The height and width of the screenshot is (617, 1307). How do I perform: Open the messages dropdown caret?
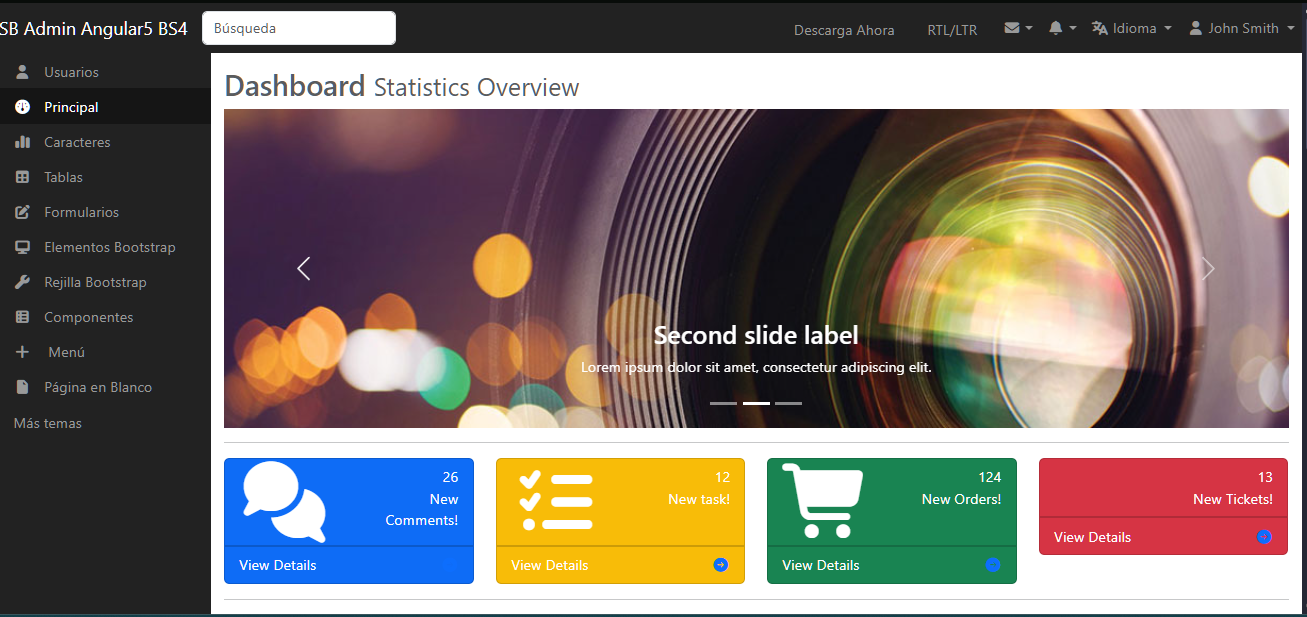(x=1029, y=28)
